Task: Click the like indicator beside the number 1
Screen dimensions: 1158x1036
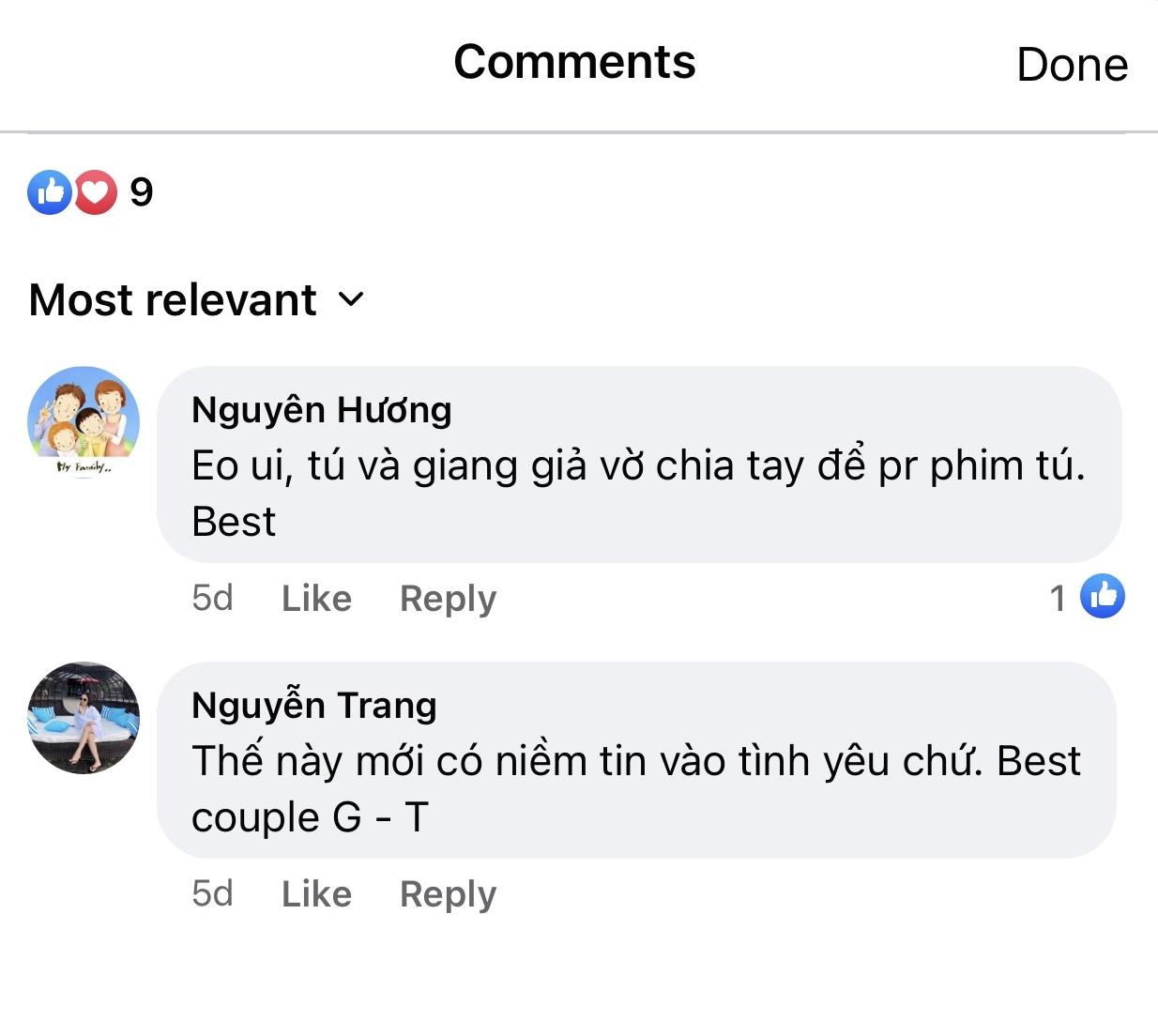Action: tap(1103, 597)
